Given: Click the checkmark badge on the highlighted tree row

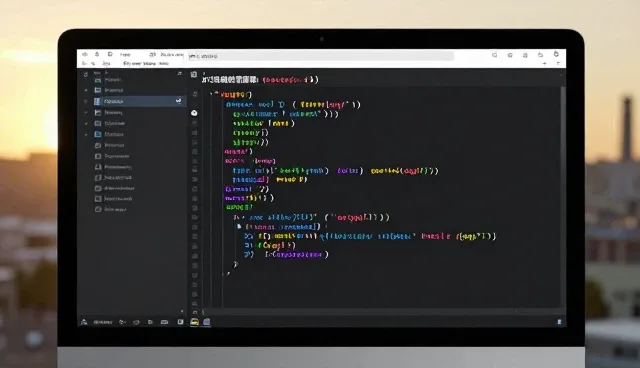Looking at the screenshot, I should pyautogui.click(x=178, y=101).
